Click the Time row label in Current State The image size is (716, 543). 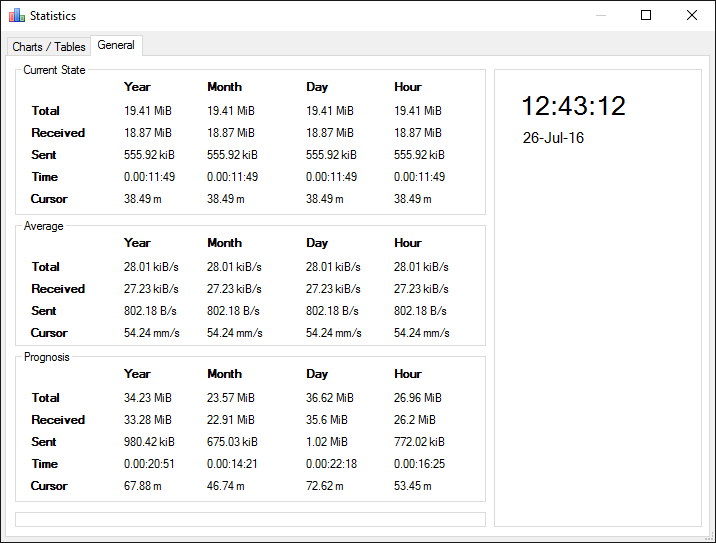tap(45, 177)
